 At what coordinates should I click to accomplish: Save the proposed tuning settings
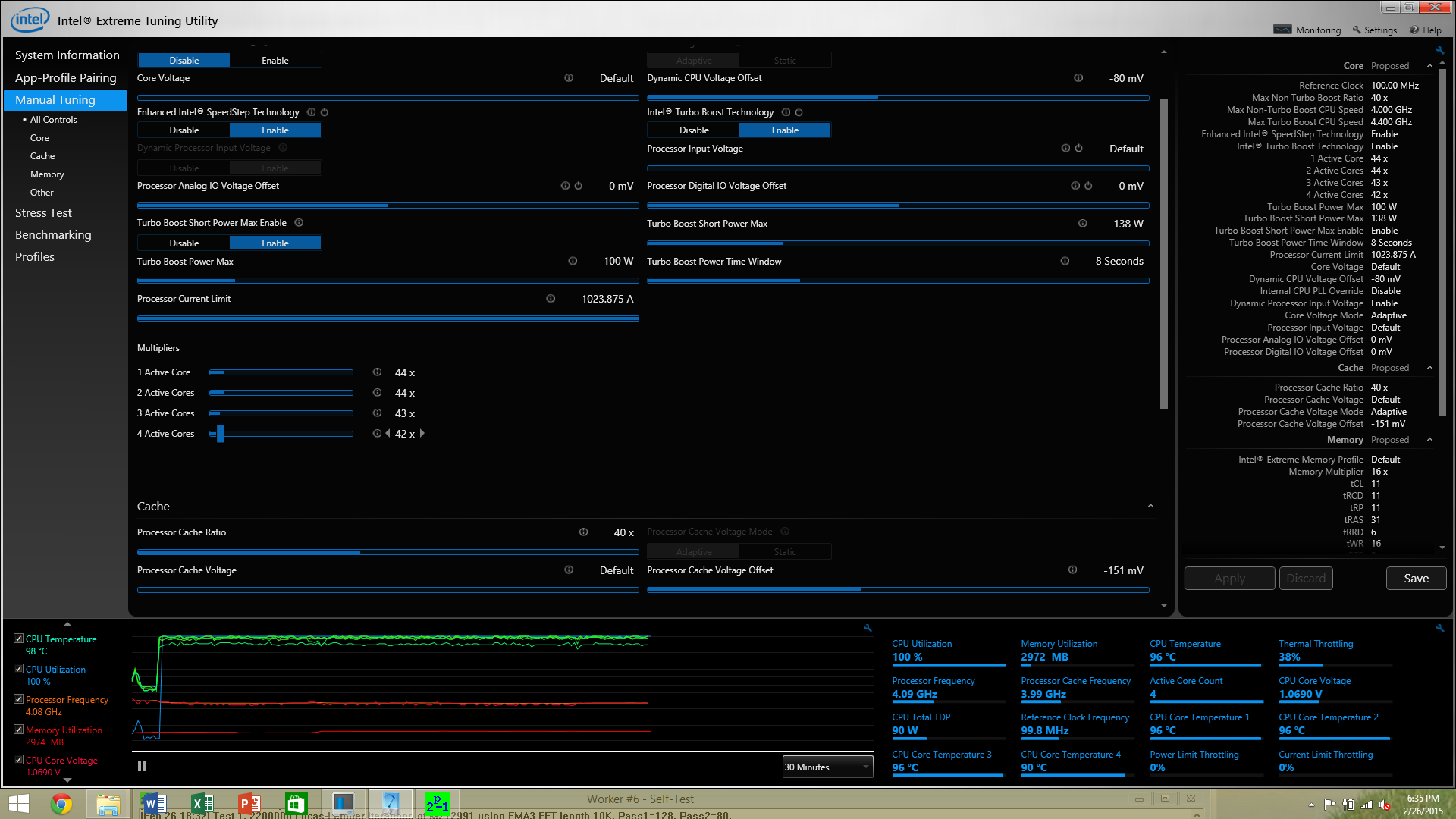(x=1416, y=579)
